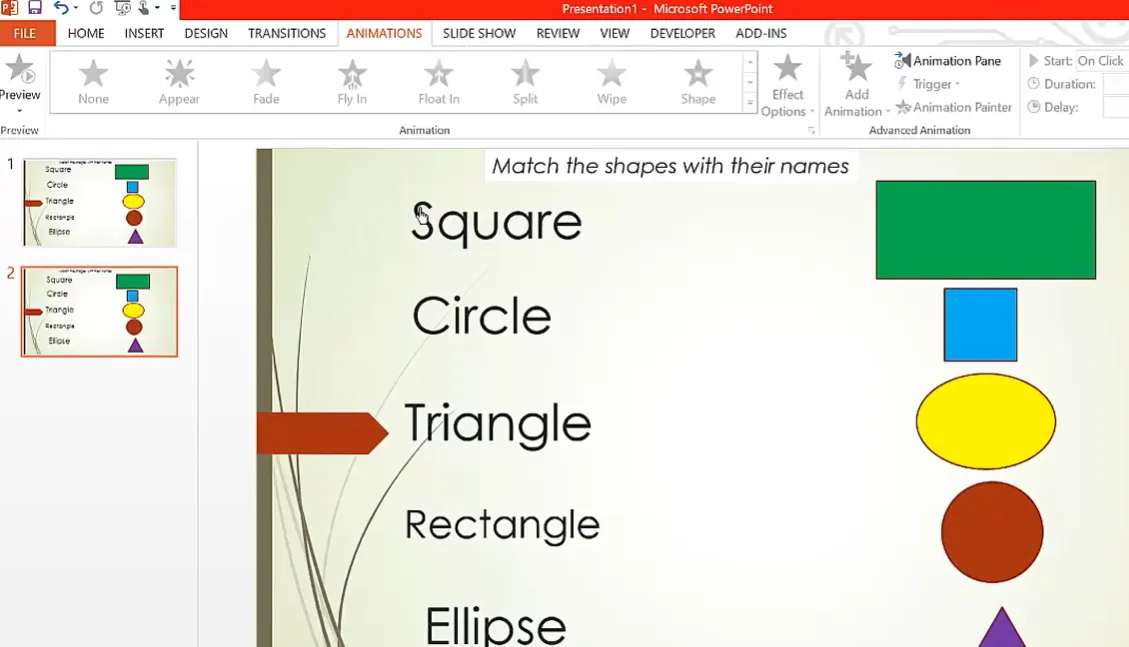The height and width of the screenshot is (647, 1129).
Task: Open the Effect Options dropdown
Action: click(x=788, y=86)
